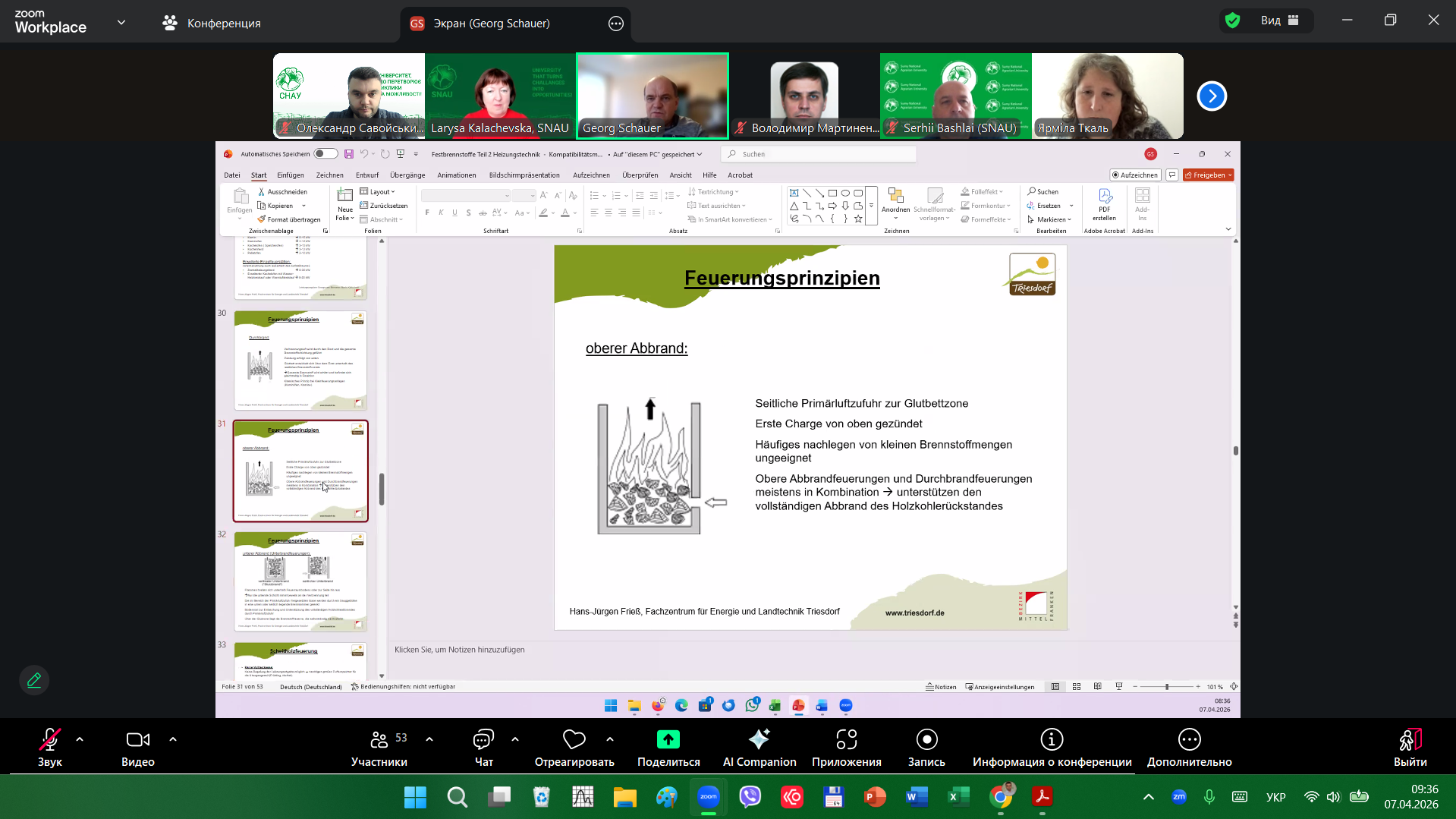Click the green Share screen icon
The width and height of the screenshot is (1456, 819).
pos(668,739)
